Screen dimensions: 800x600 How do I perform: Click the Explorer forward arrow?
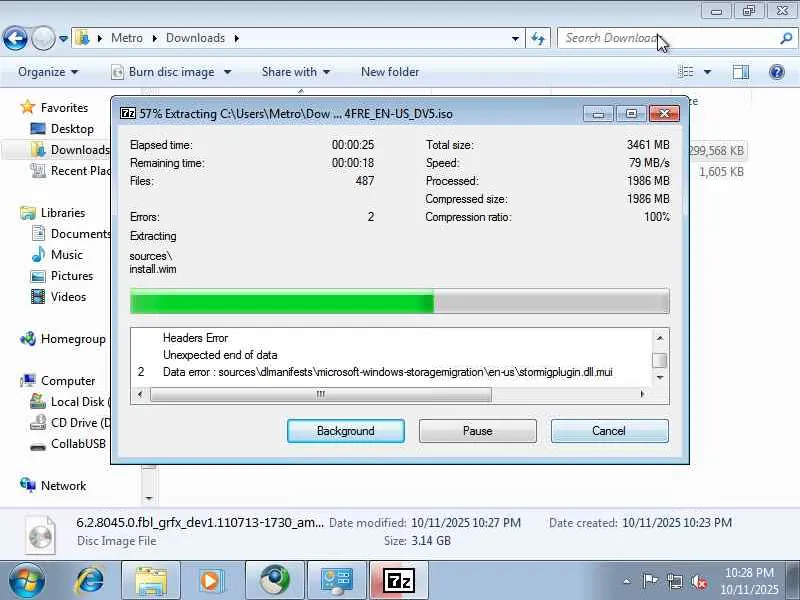point(43,38)
